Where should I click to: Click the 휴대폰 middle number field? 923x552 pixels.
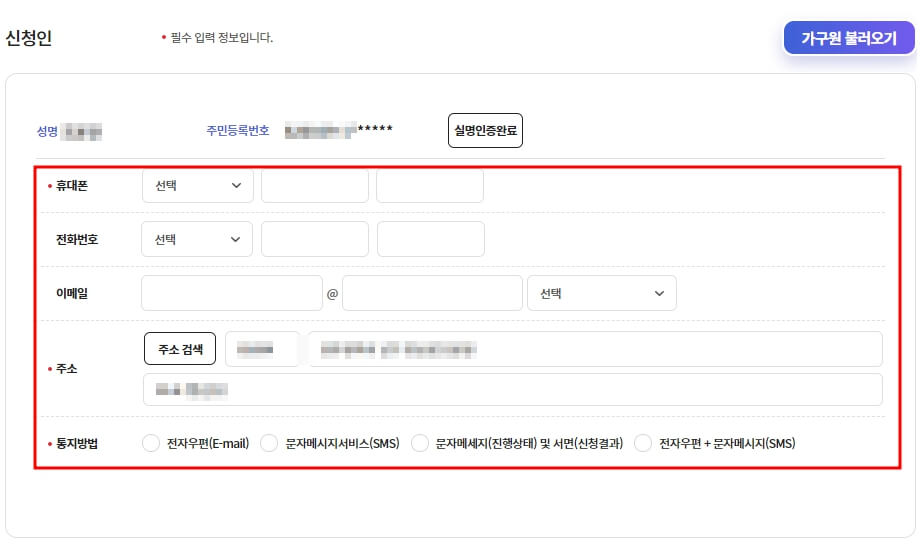click(x=315, y=186)
